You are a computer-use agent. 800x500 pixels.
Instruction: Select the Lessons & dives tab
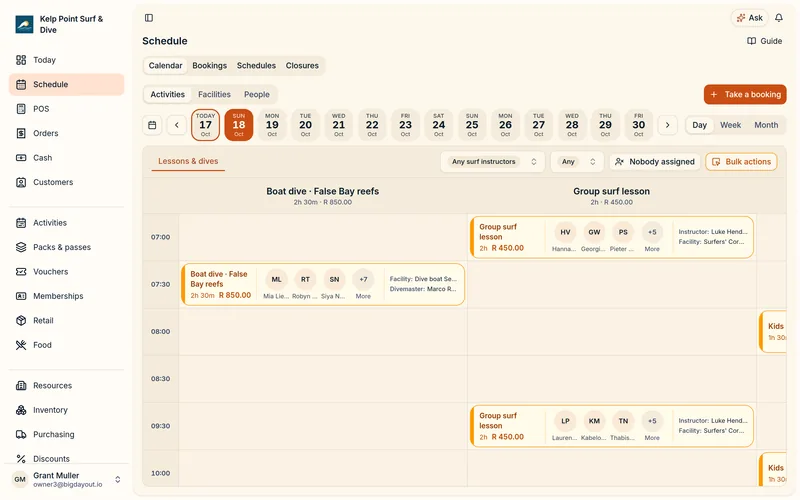(x=188, y=161)
